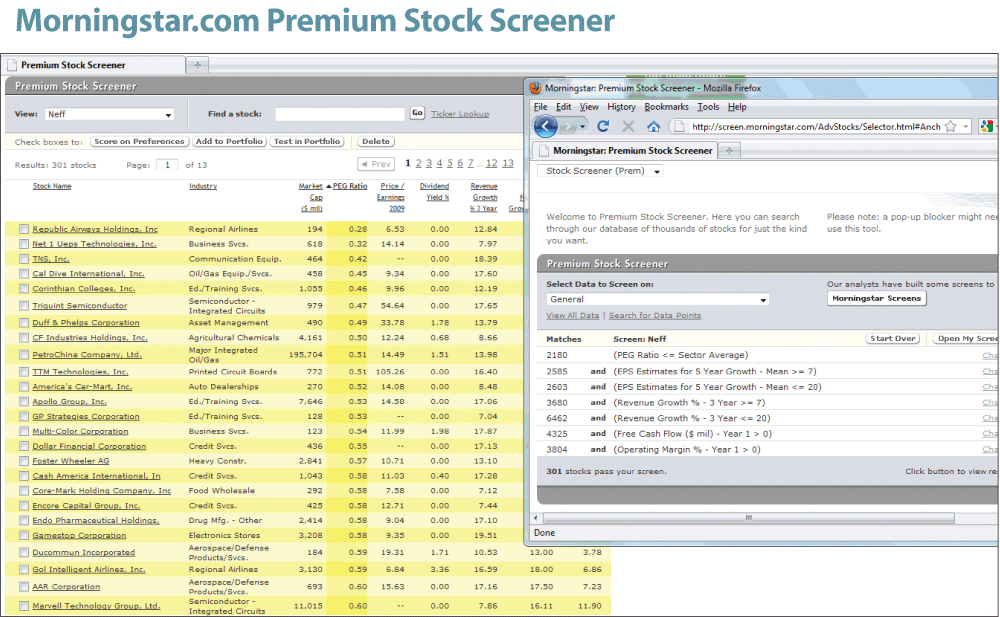Select the Cal Dive International checkbox
This screenshot has width=1000, height=617.
click(24, 274)
